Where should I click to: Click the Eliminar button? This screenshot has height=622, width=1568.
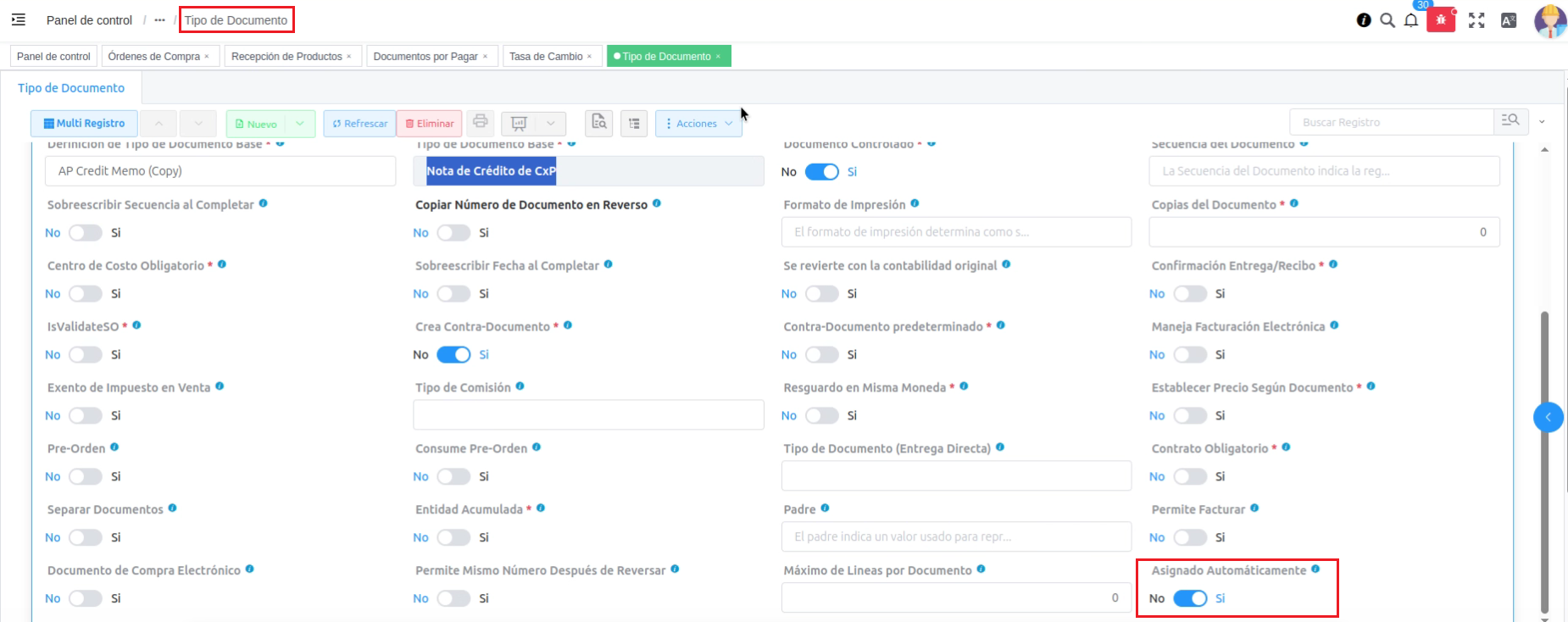coord(429,124)
